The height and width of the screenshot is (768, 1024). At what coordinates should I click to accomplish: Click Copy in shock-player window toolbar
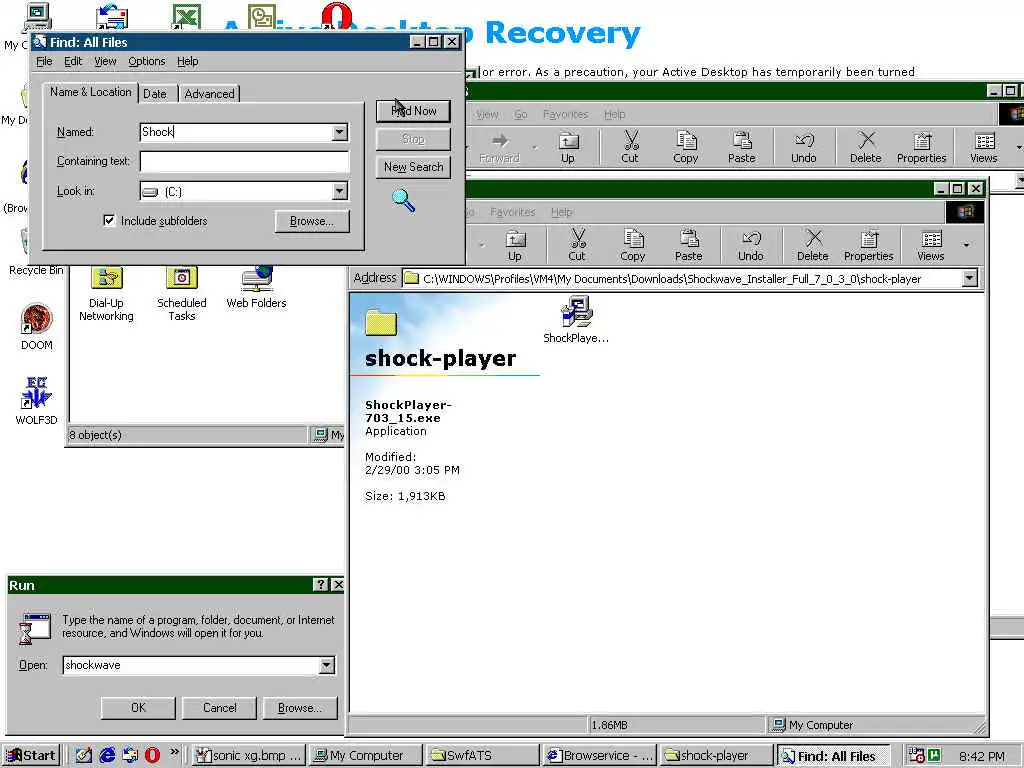pos(633,246)
